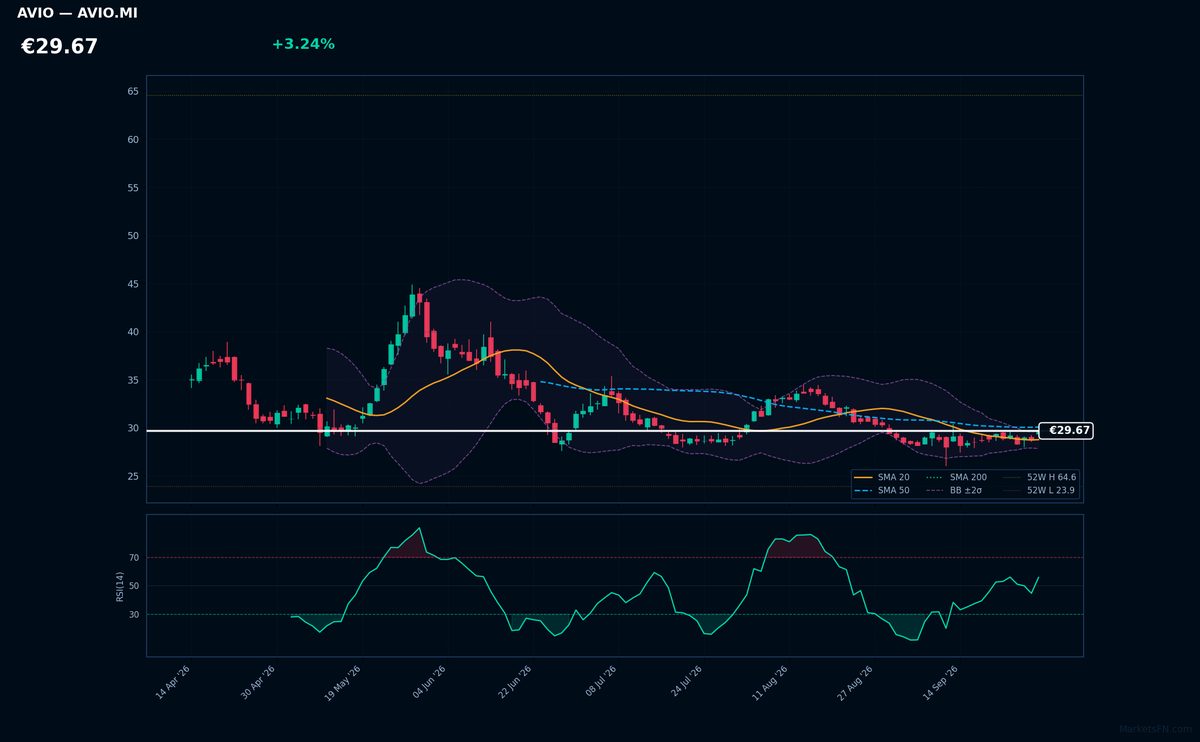Screen dimensions: 1200x742
Task: Click the large €29.67 price in header
Action: pos(59,47)
